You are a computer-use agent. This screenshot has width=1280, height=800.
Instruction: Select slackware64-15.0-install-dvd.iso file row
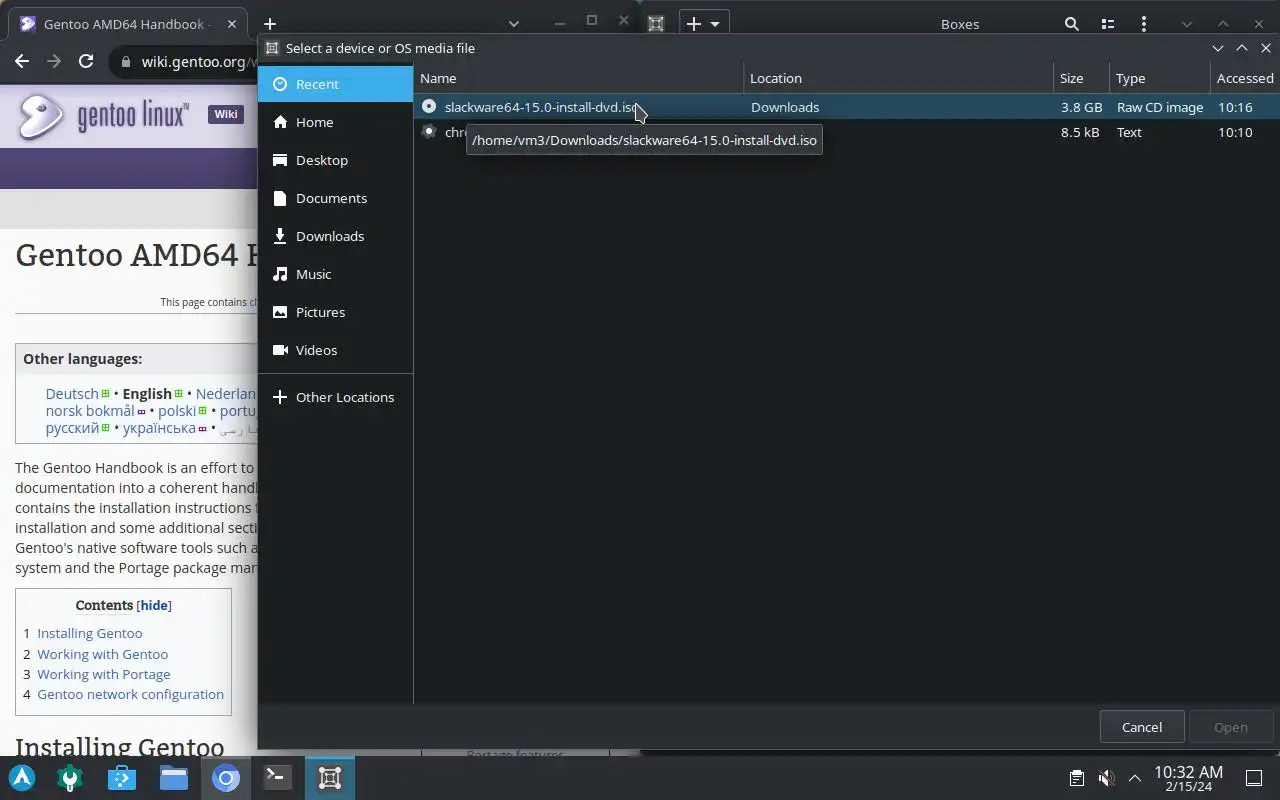846,107
